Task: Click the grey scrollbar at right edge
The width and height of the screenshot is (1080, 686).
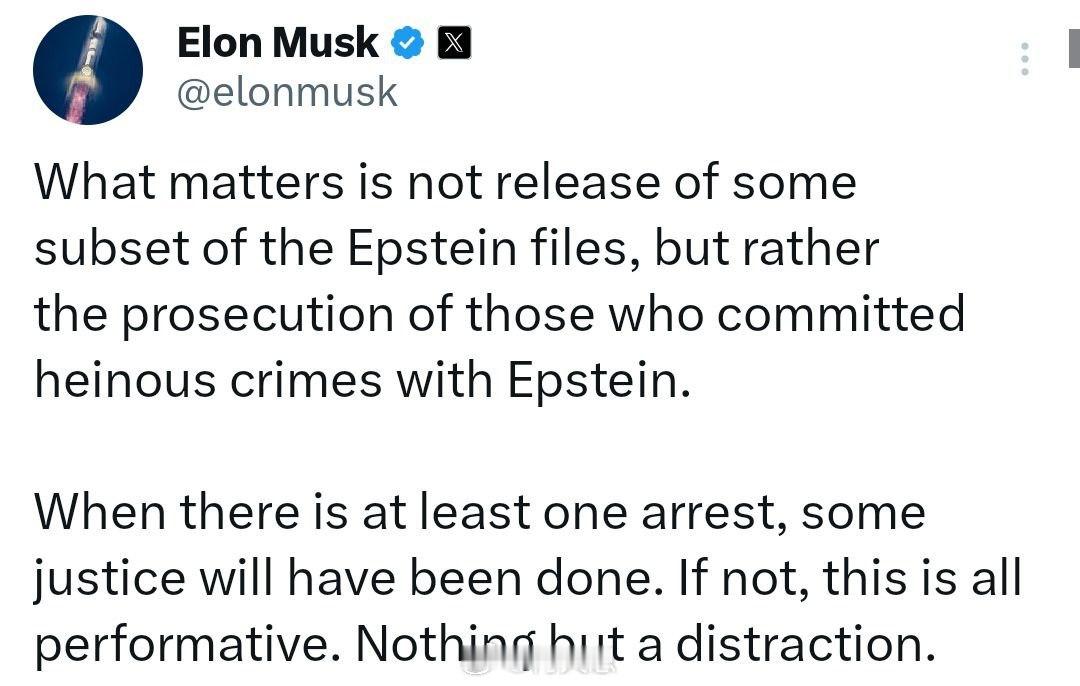Action: (x=1074, y=48)
